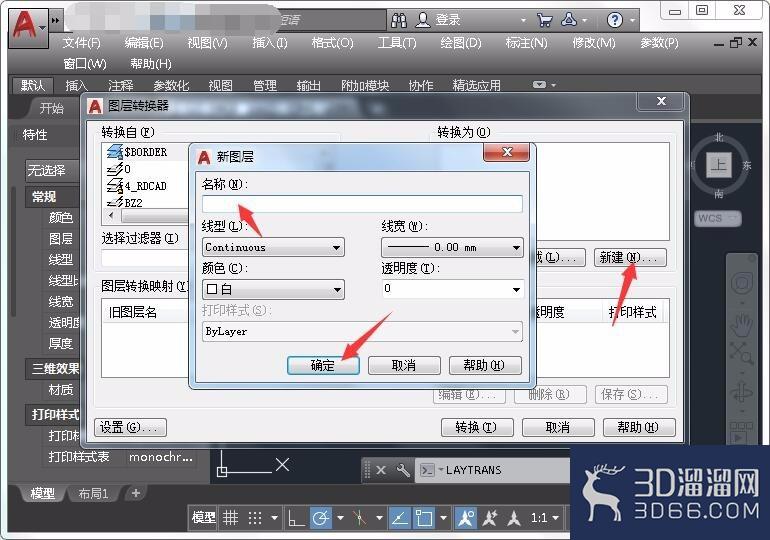Image resolution: width=770 pixels, height=540 pixels.
Task: Open the AutoCAD application menu logo
Action: [28, 28]
